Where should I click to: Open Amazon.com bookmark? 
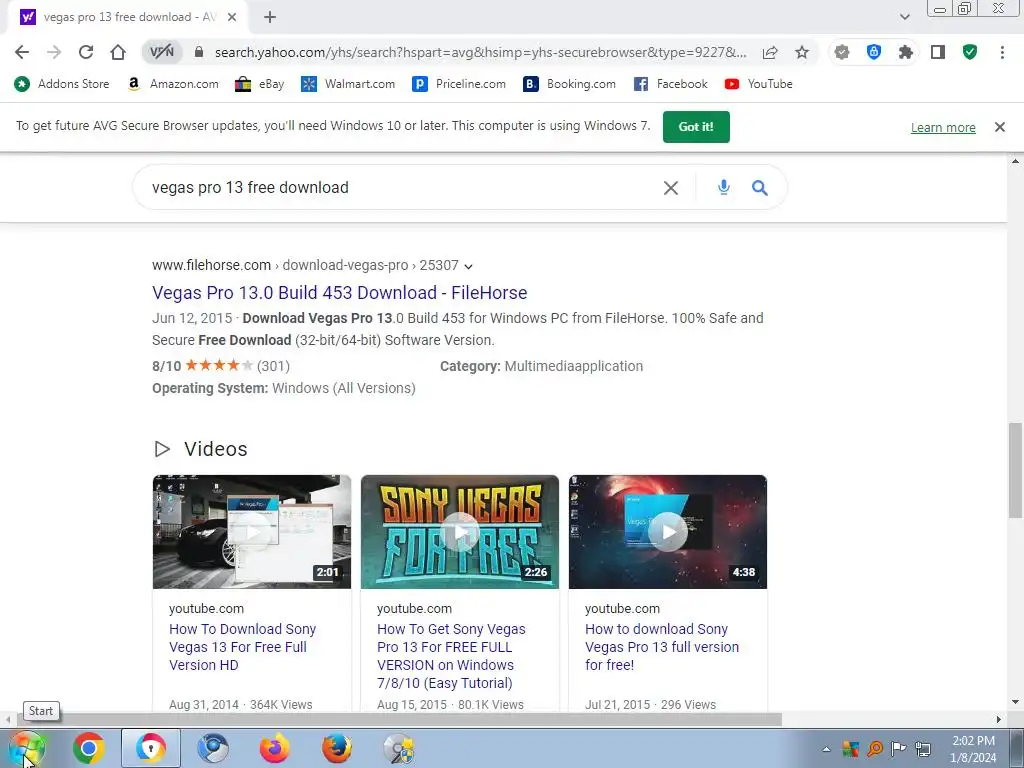coord(173,84)
